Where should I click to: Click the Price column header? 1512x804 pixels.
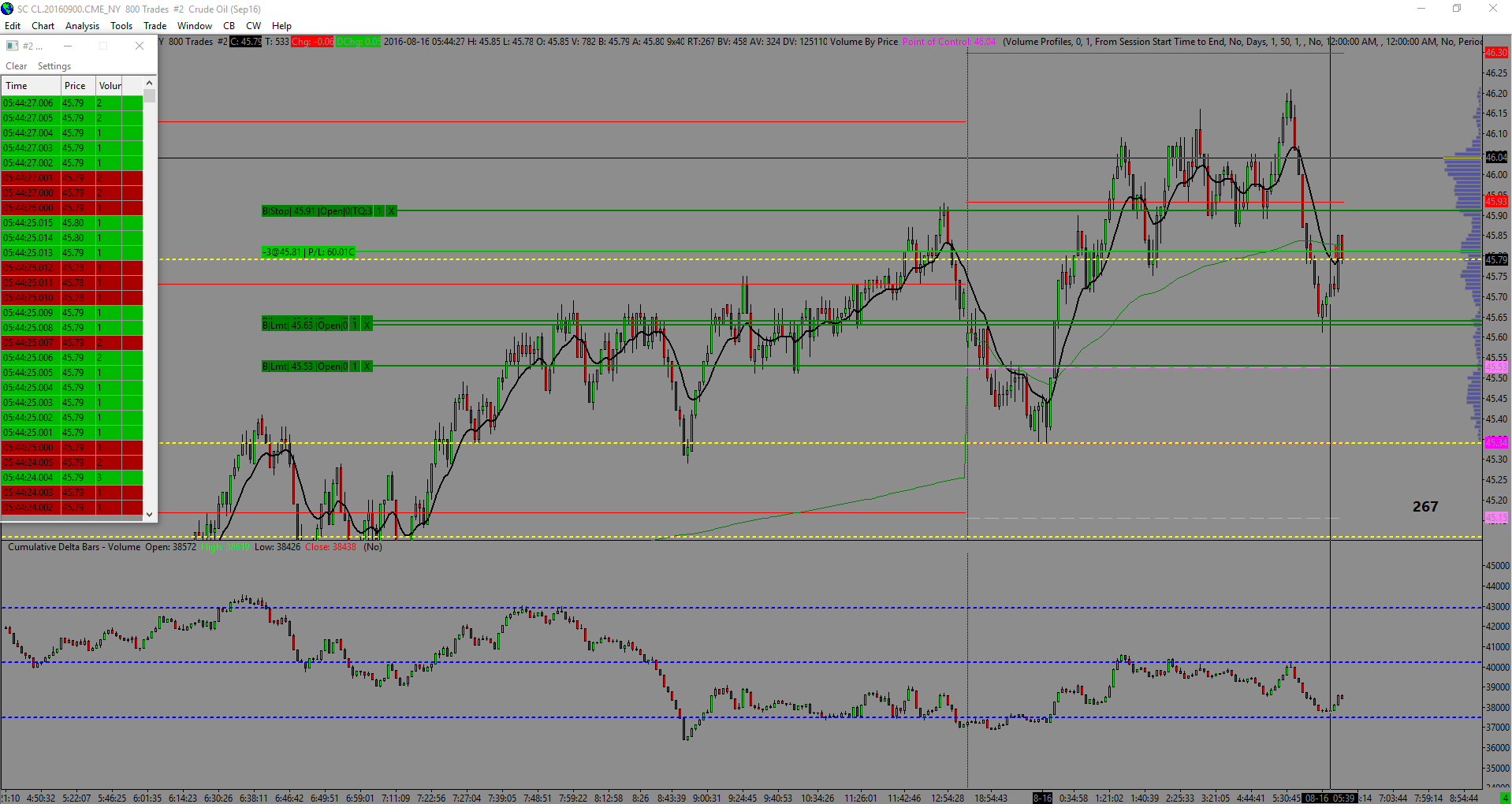(78, 86)
